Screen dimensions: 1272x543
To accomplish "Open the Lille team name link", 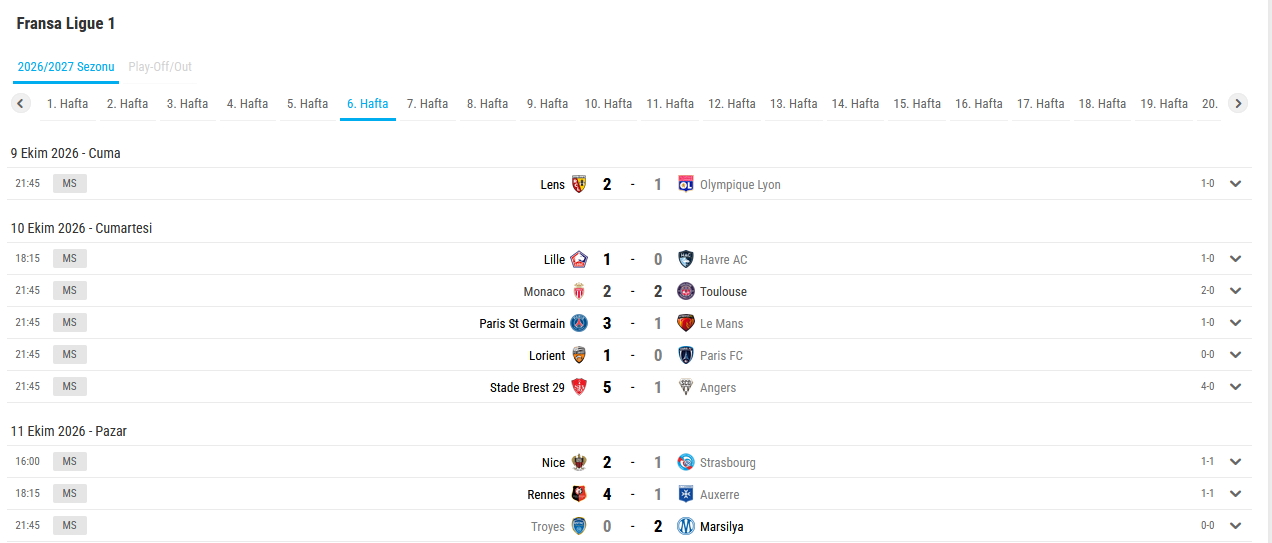I will click(554, 259).
